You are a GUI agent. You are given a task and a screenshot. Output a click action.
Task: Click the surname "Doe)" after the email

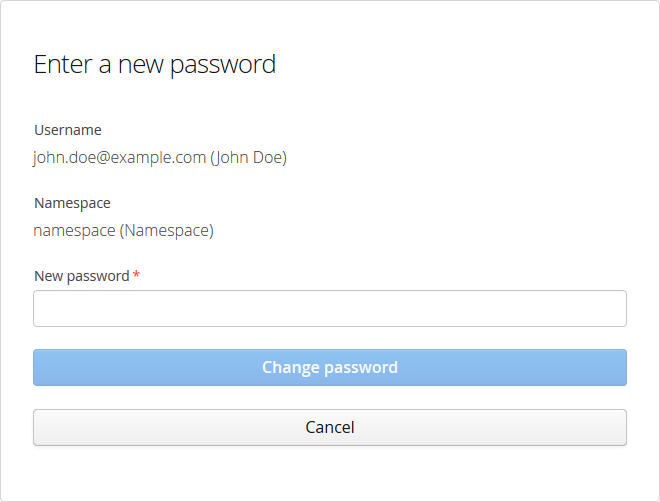269,158
